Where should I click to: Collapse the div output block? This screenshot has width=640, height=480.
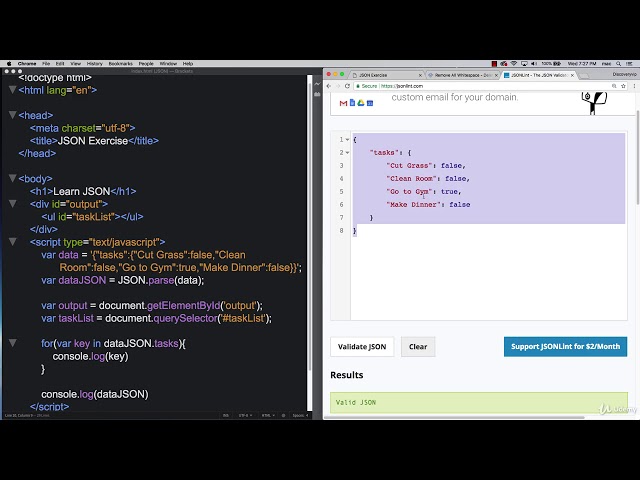13,204
